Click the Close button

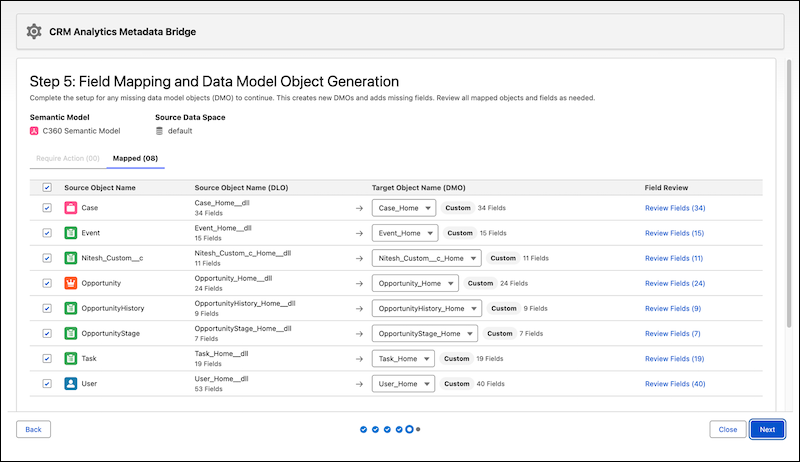728,429
